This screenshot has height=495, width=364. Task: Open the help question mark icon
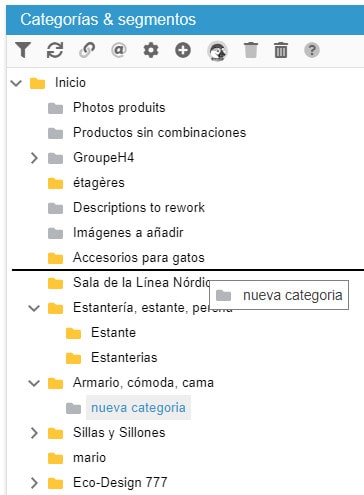312,50
